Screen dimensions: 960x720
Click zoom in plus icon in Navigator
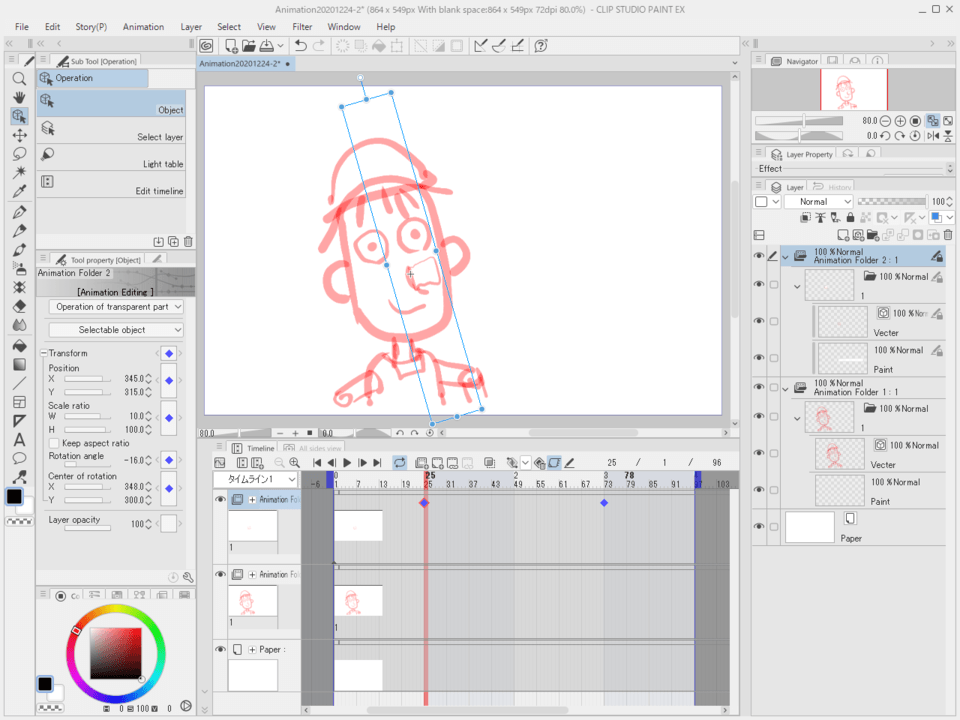click(x=900, y=121)
